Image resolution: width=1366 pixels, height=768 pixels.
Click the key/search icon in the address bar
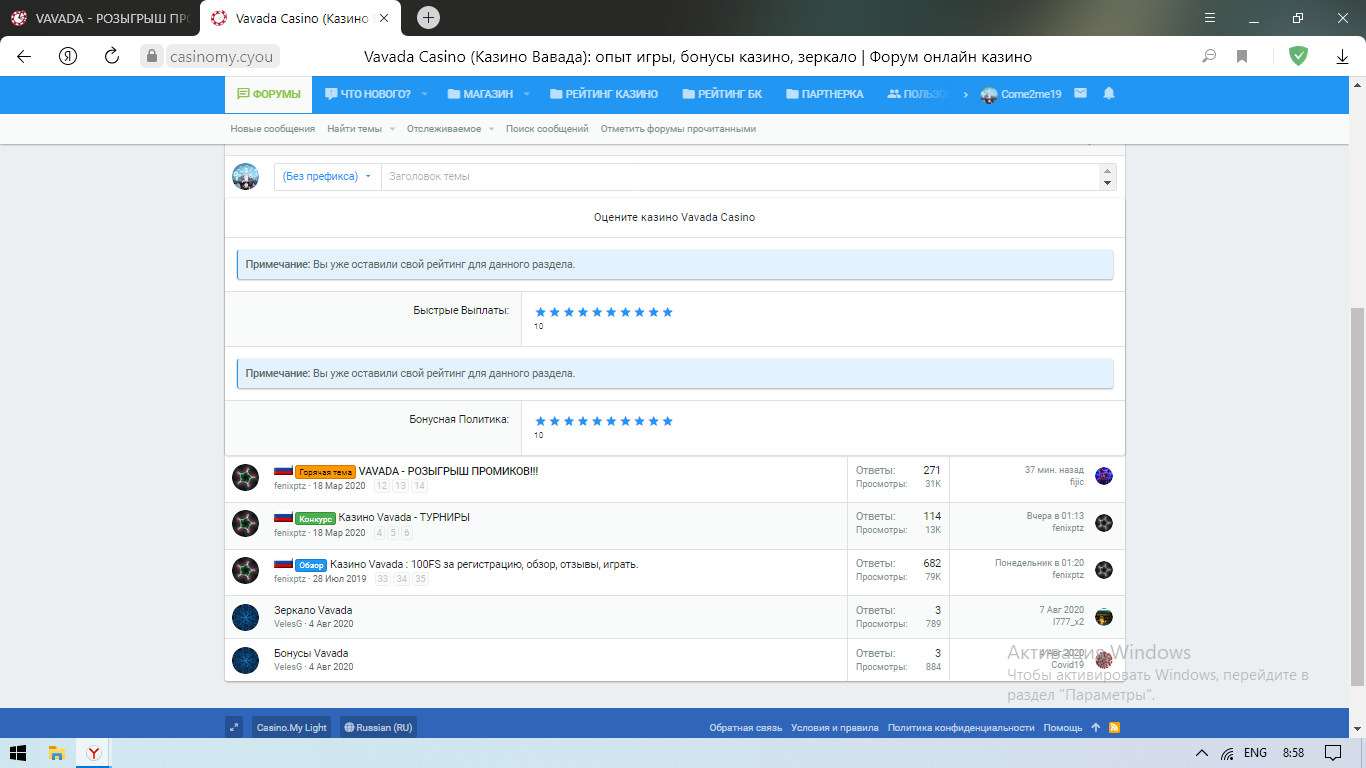(1209, 56)
